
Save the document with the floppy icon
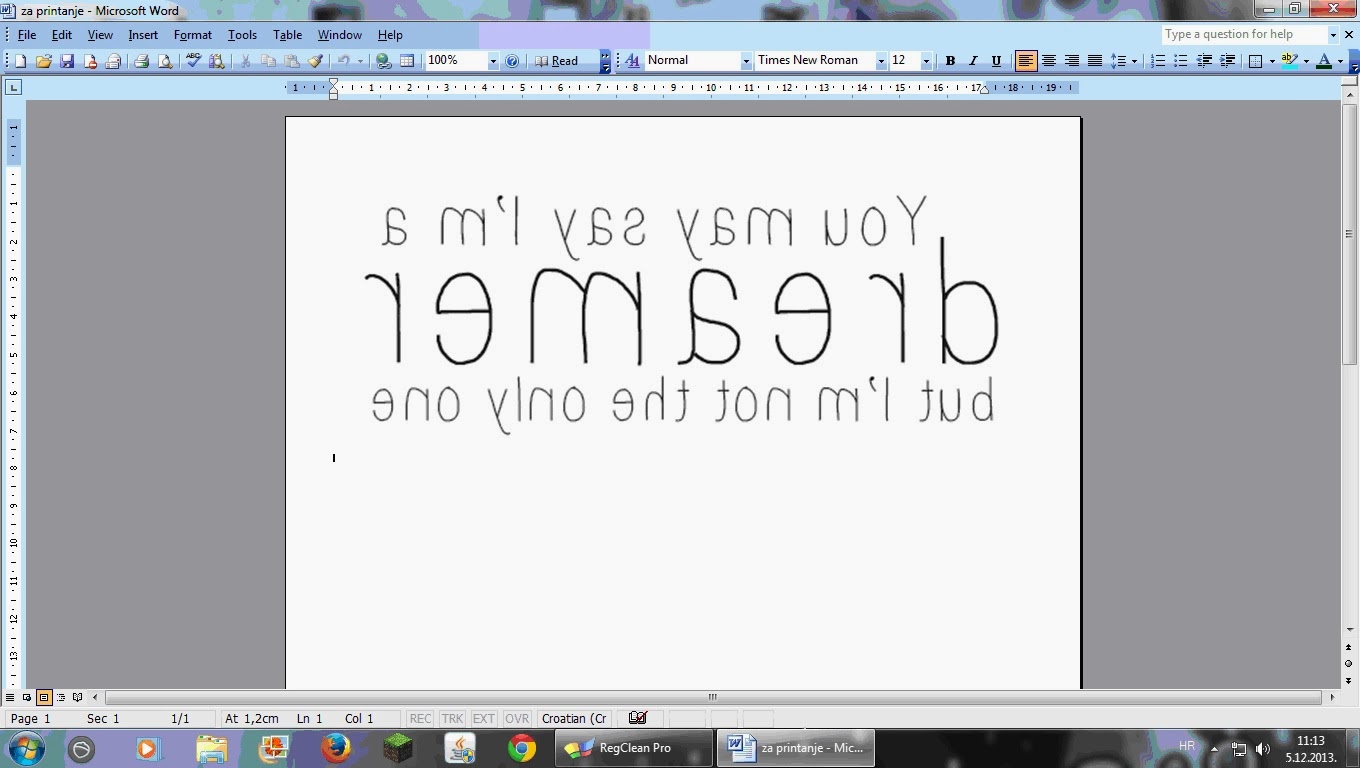[x=67, y=61]
